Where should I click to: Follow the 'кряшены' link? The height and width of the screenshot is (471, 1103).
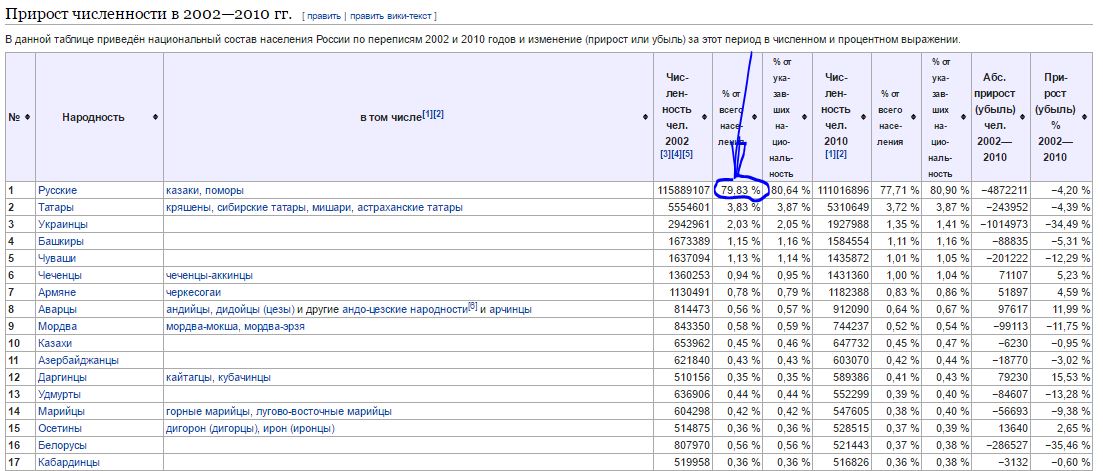(189, 207)
